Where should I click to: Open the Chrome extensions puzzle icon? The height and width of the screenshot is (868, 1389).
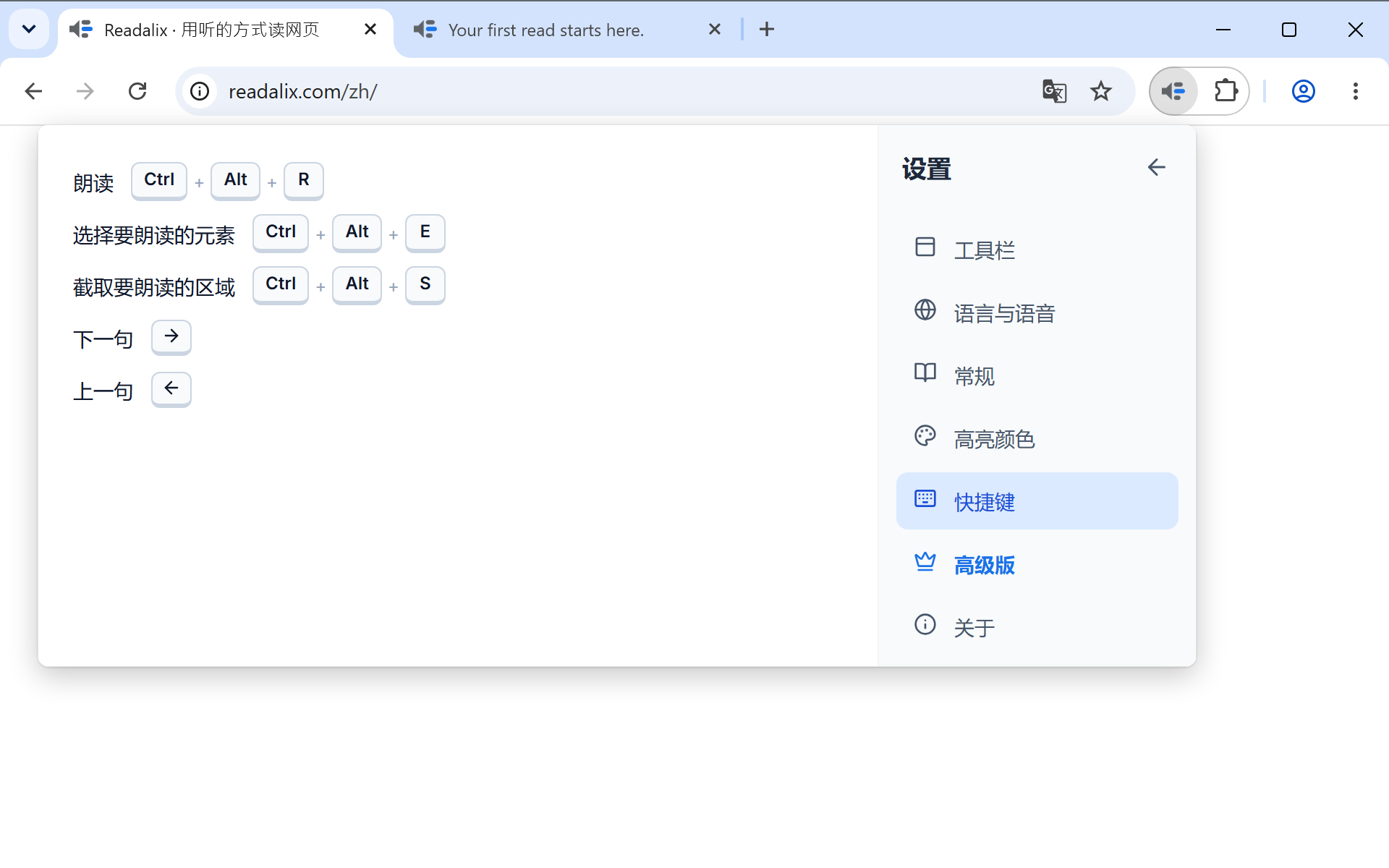1226,91
